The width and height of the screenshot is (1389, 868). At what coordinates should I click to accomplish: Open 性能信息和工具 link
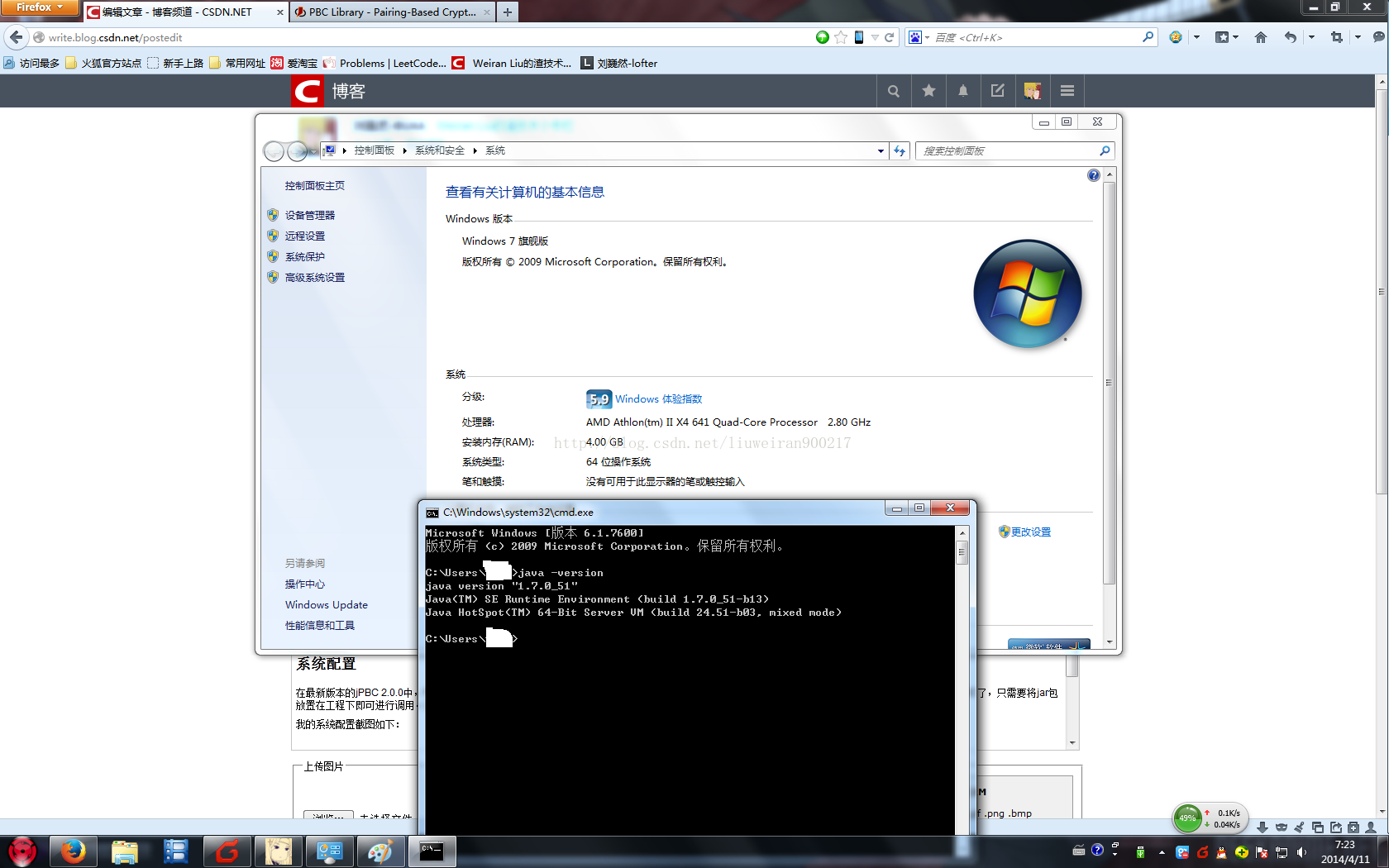tap(320, 625)
